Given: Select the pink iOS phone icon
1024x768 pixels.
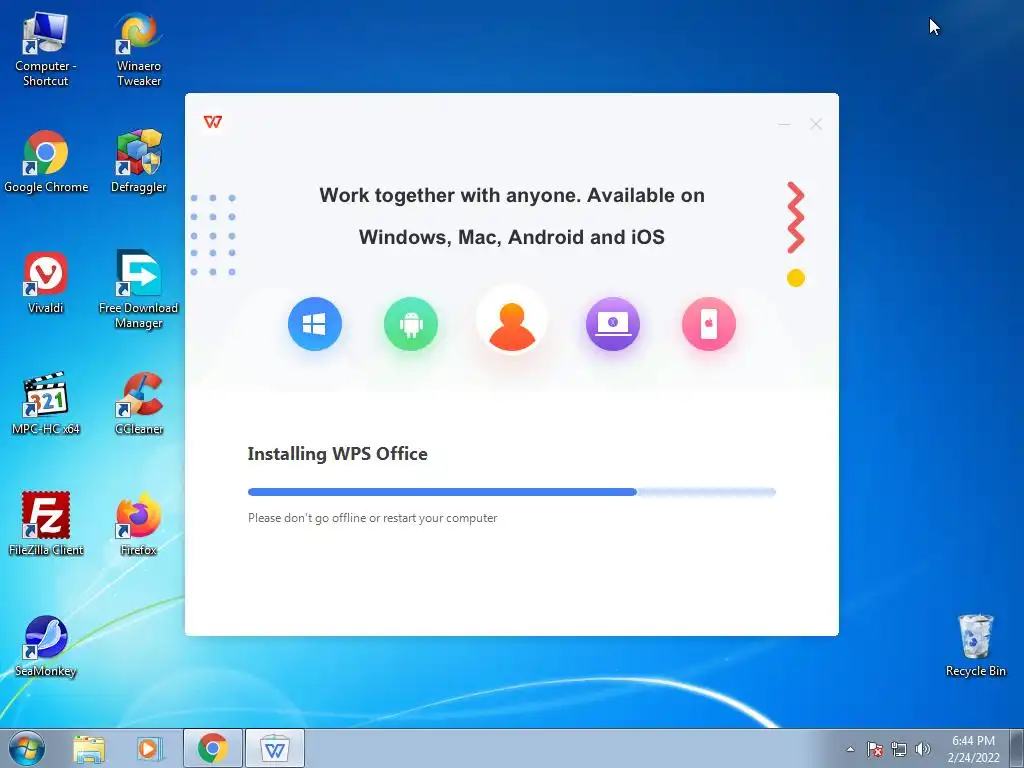Looking at the screenshot, I should 709,323.
